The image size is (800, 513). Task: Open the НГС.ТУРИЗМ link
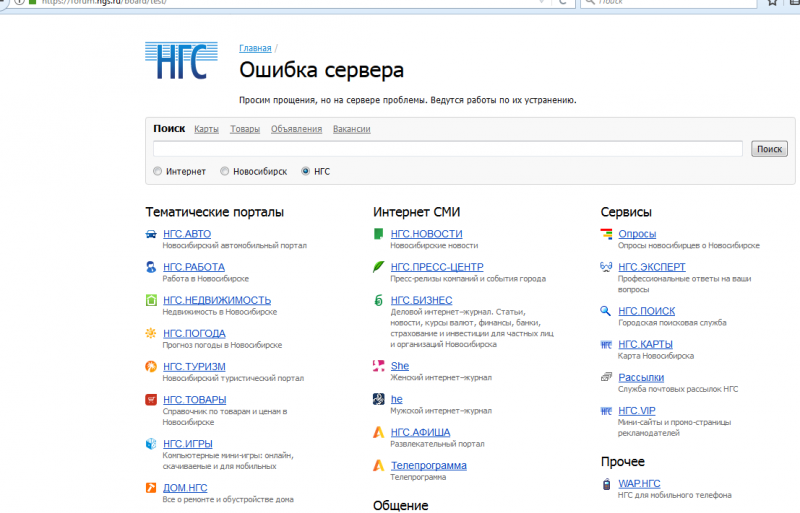194,367
